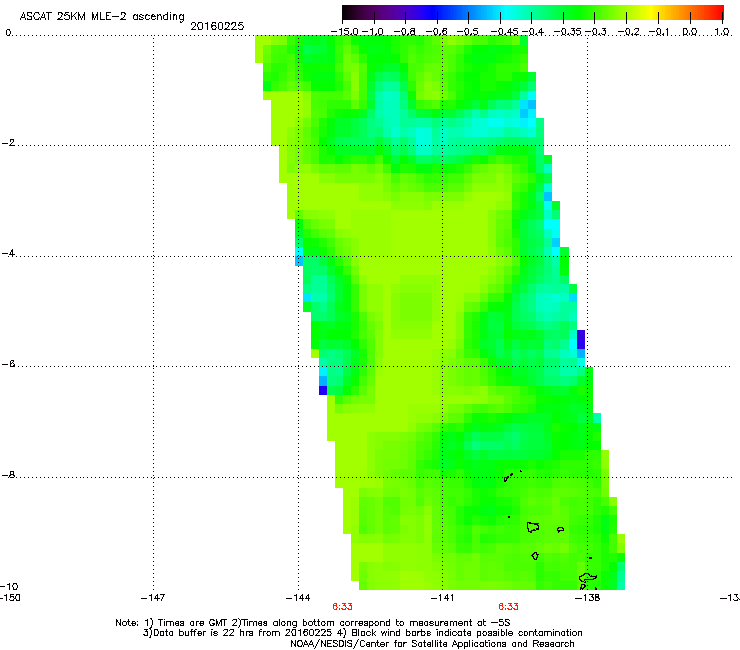
Task: Click the "-0.8" color bar label
Action: click(404, 32)
